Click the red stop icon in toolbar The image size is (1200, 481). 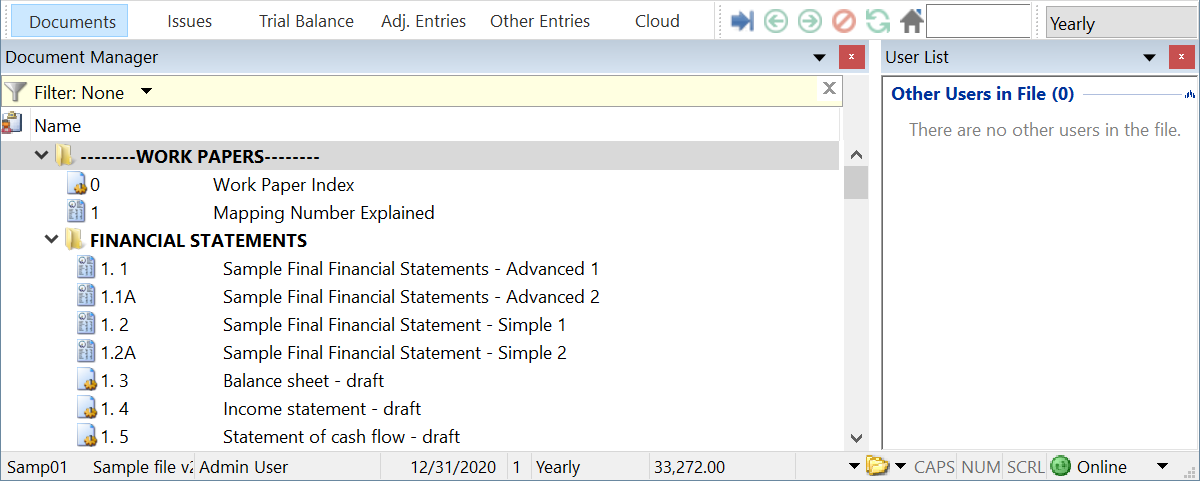click(x=844, y=21)
